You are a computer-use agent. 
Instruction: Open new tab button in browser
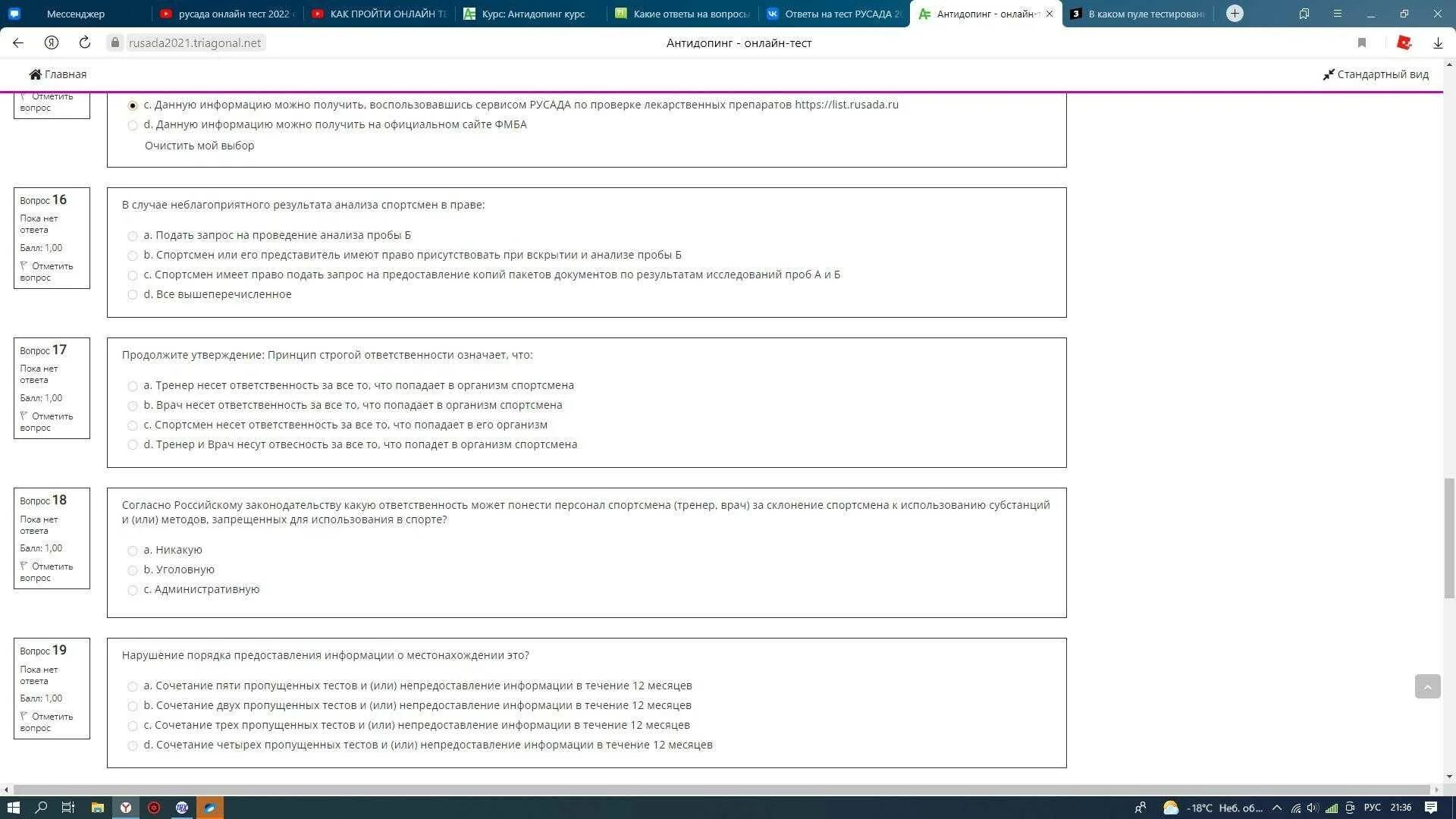[1234, 13]
